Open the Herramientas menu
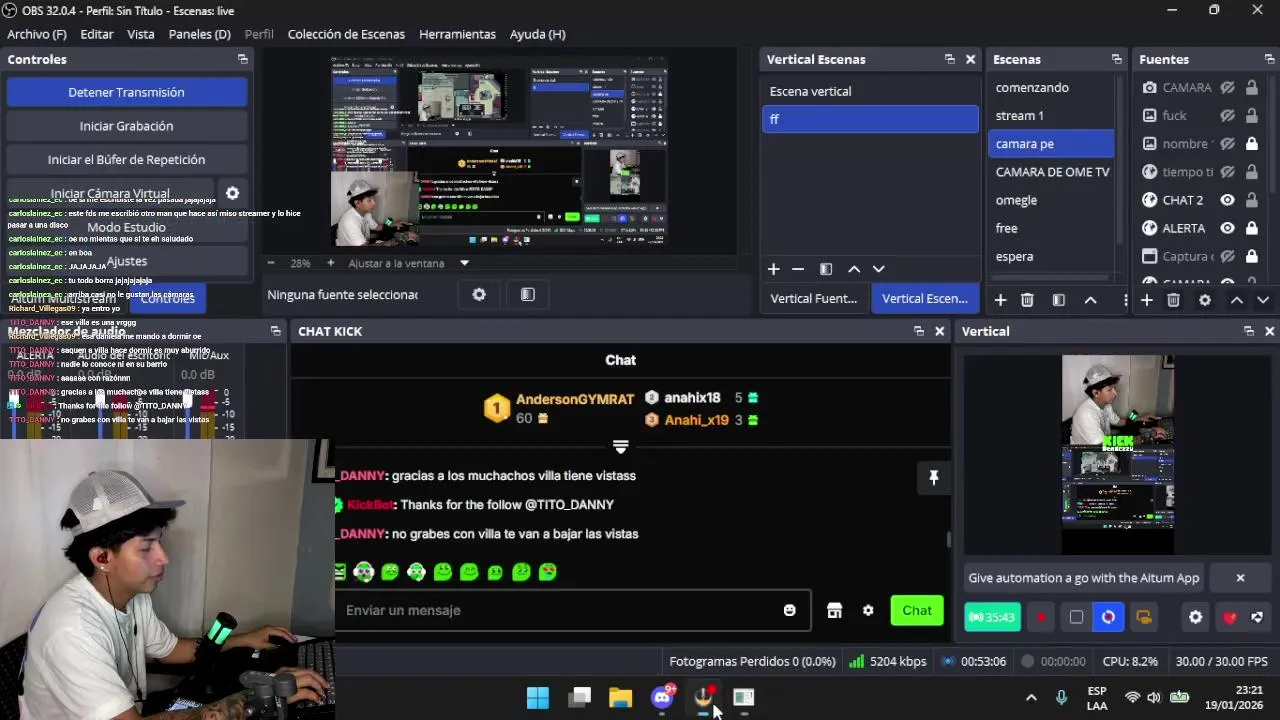Screen dimensions: 1280x720 coord(457,34)
